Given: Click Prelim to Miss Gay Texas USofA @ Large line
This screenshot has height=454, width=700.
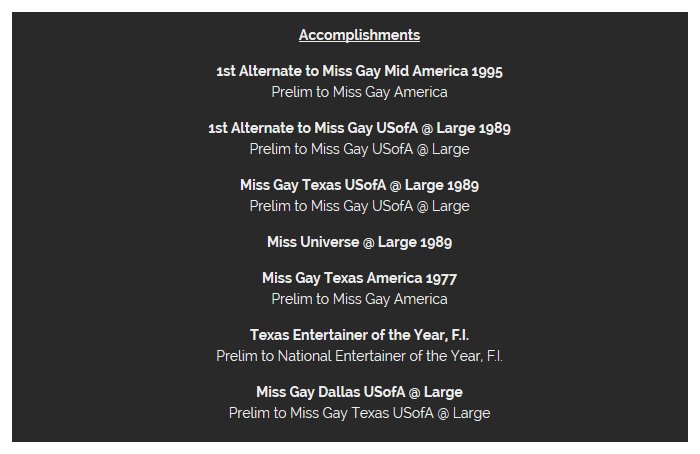Looking at the screenshot, I should (359, 413).
